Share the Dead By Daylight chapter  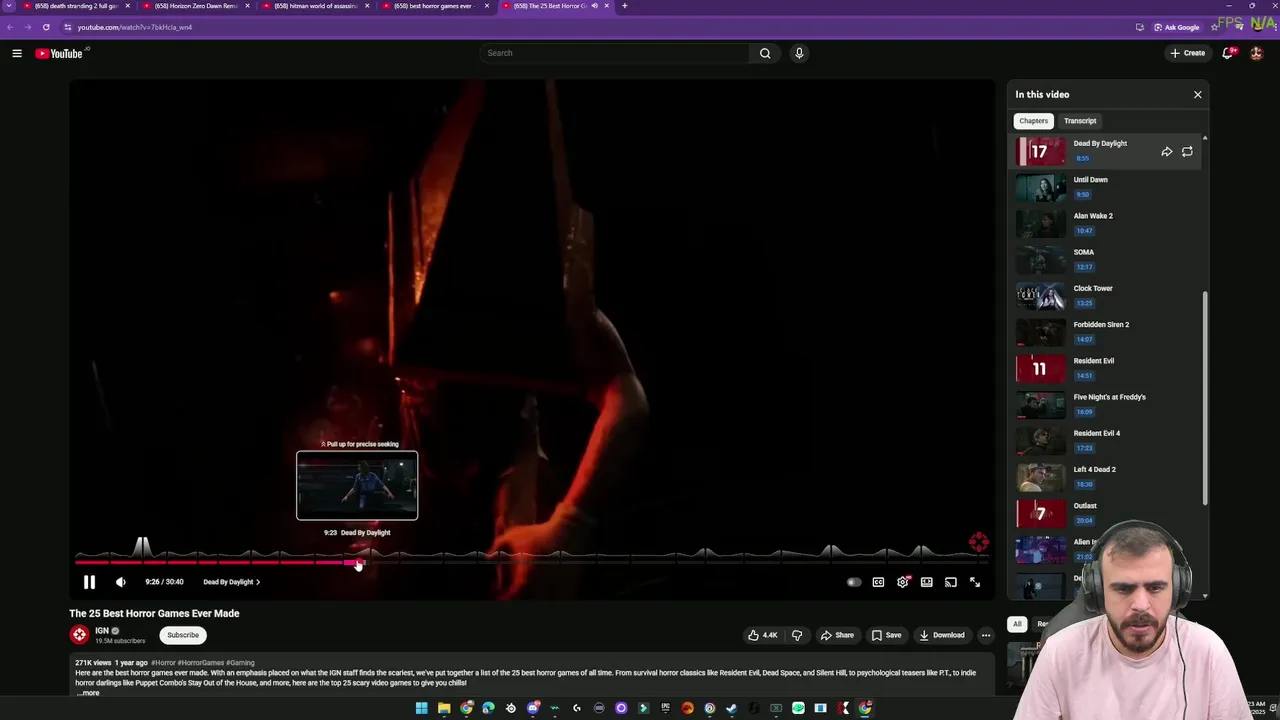1167,152
